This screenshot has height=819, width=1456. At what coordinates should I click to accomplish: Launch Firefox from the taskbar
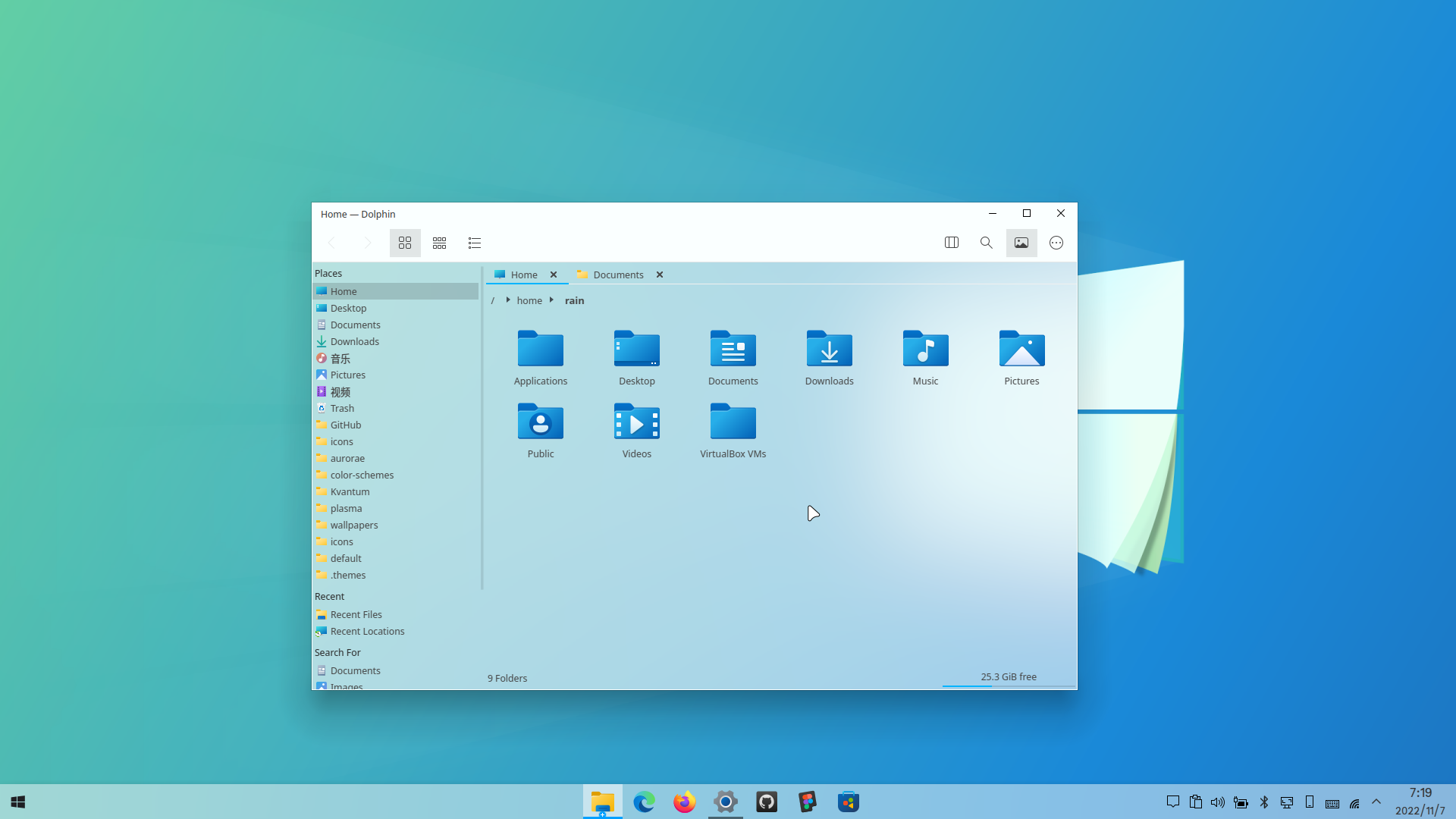point(684,802)
